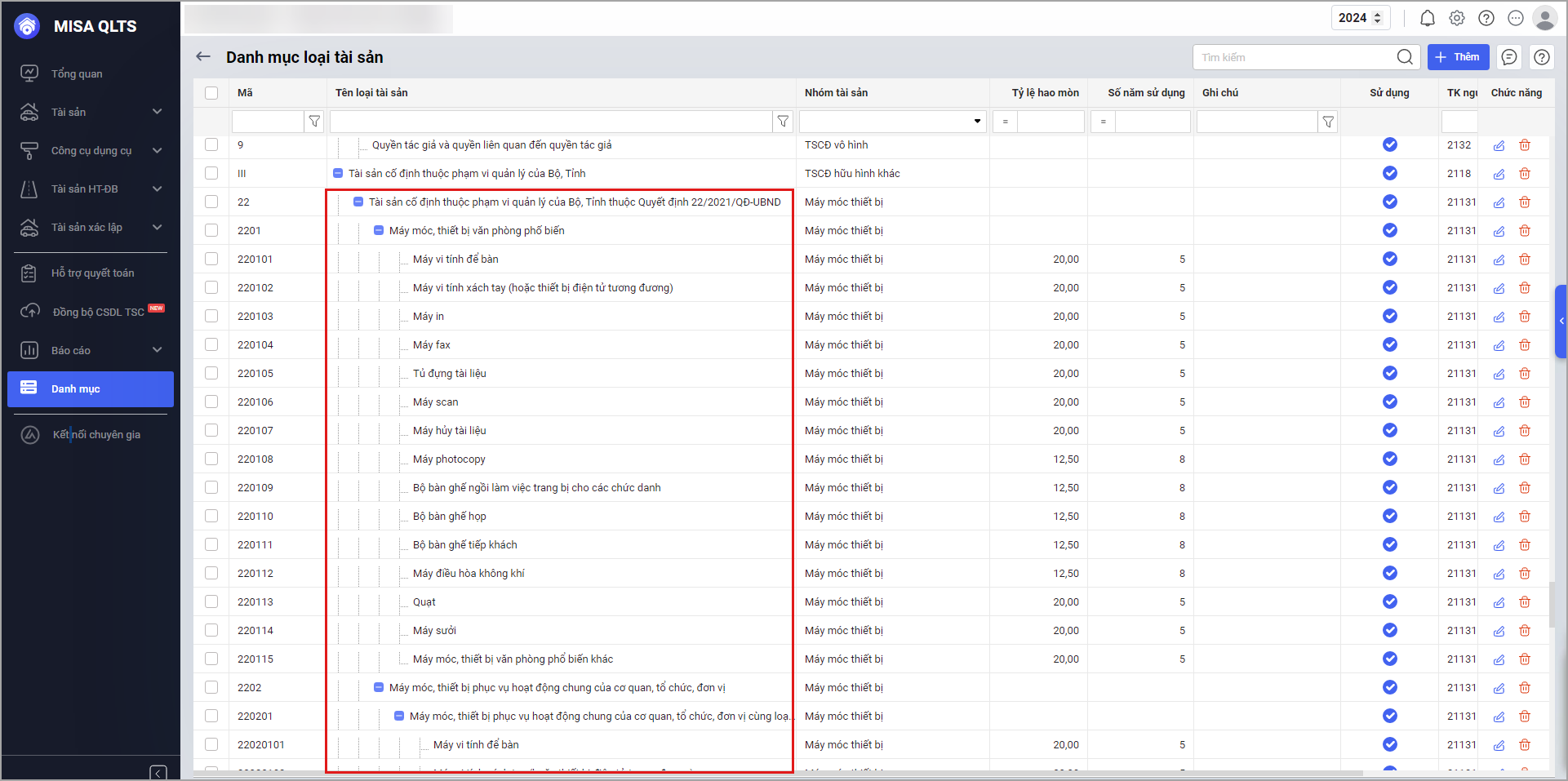Delete the Máy fax row
1568x781 pixels.
point(1525,345)
